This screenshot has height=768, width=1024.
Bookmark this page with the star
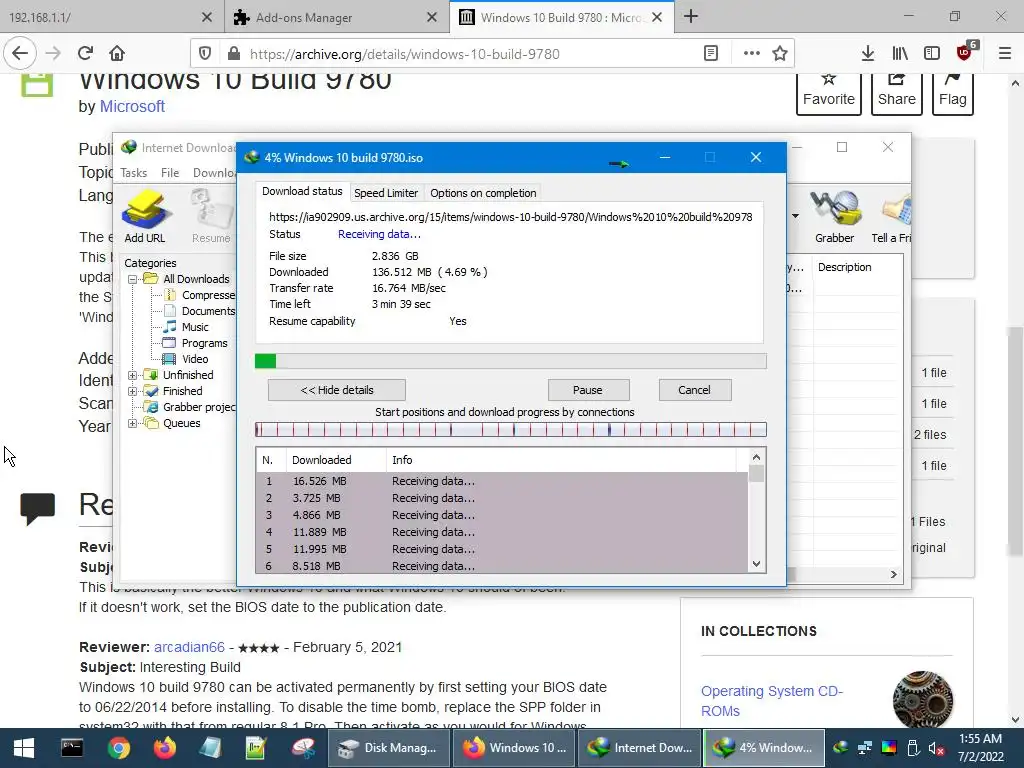[780, 54]
